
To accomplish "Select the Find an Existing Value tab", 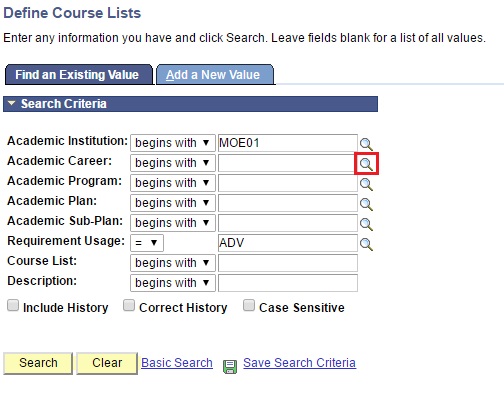I will [77, 75].
